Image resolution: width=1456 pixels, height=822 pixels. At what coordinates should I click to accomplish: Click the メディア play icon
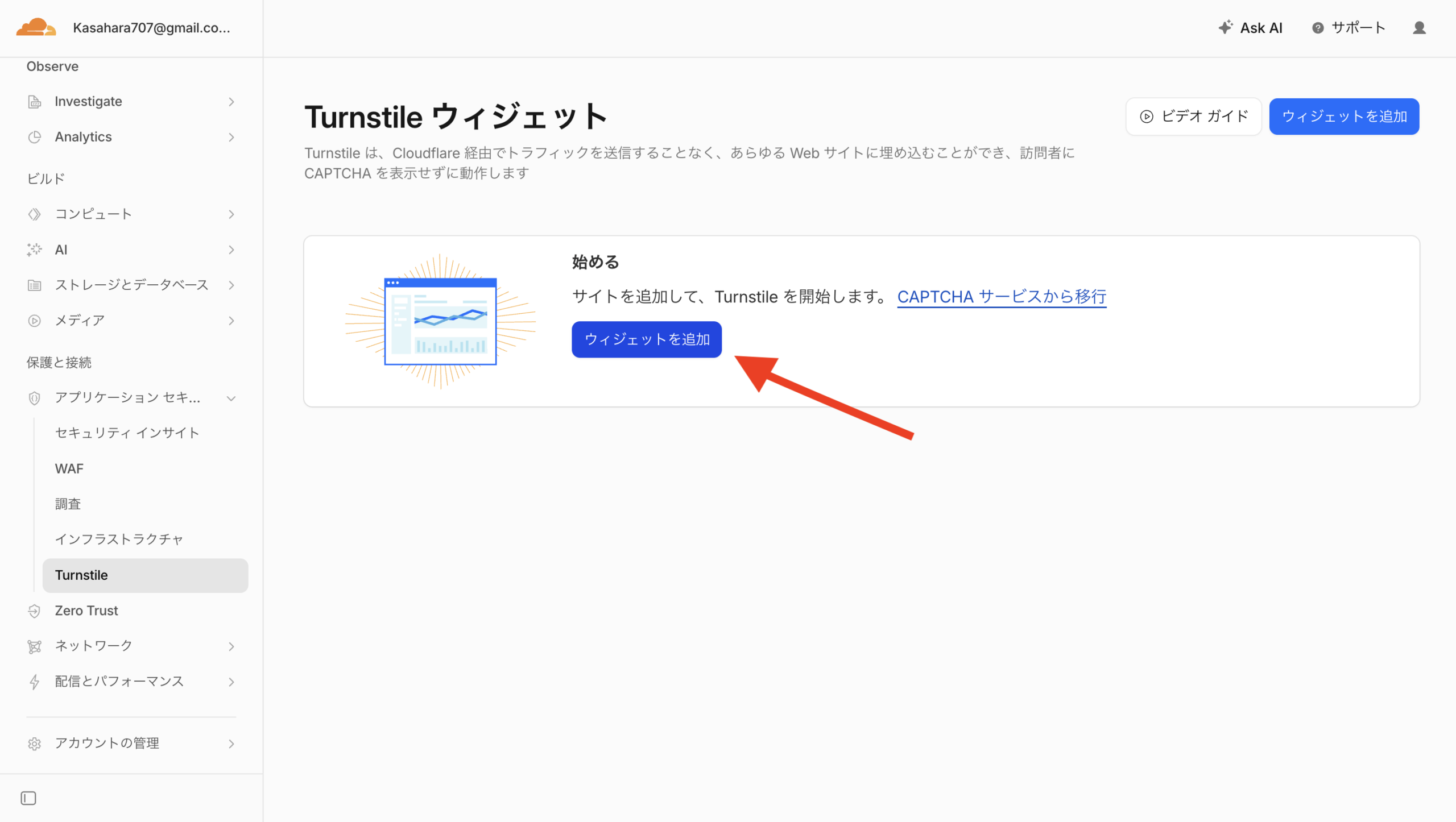(35, 321)
